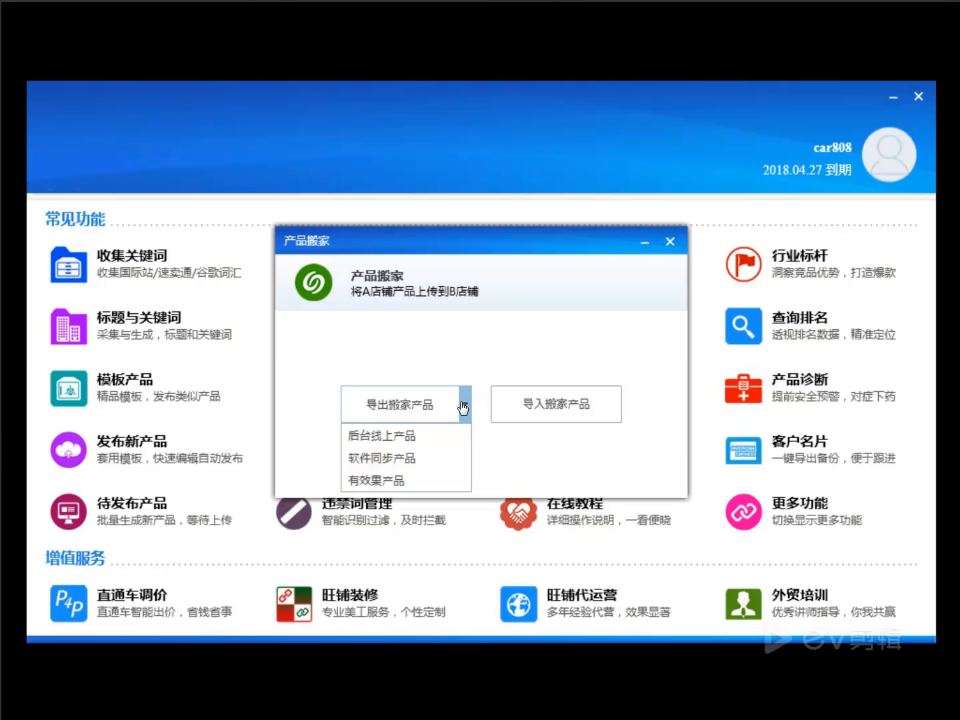
Task: Click the 旺铺装修 checkered icon
Action: tap(294, 604)
